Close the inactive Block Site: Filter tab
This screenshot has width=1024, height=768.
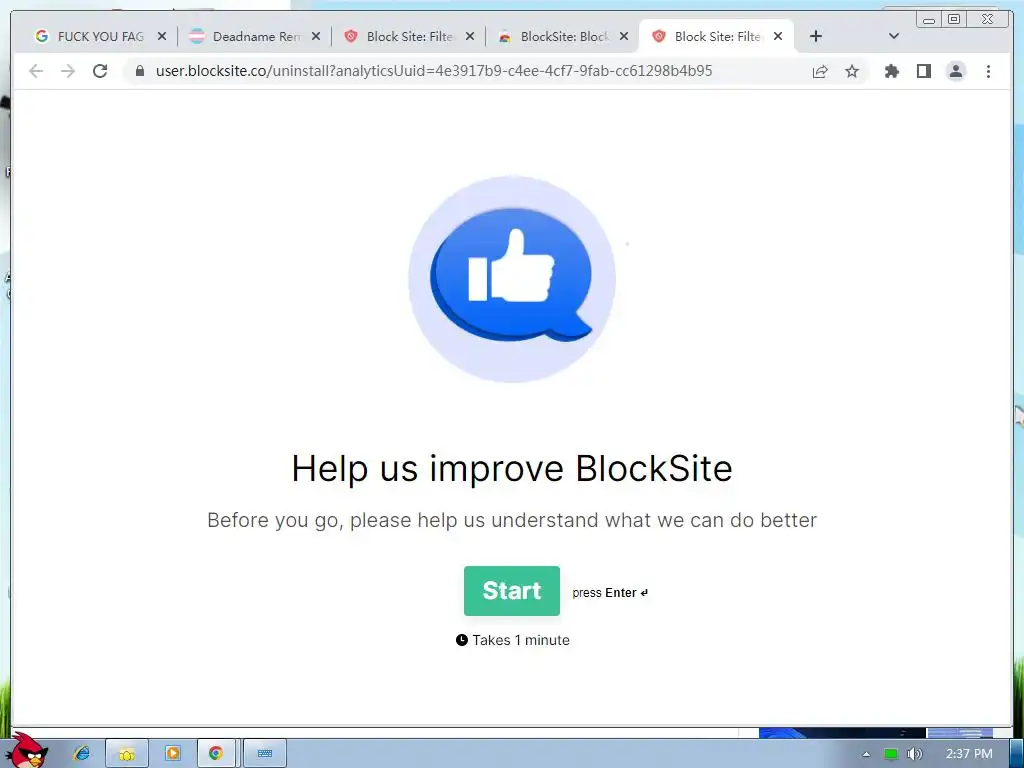click(x=470, y=37)
